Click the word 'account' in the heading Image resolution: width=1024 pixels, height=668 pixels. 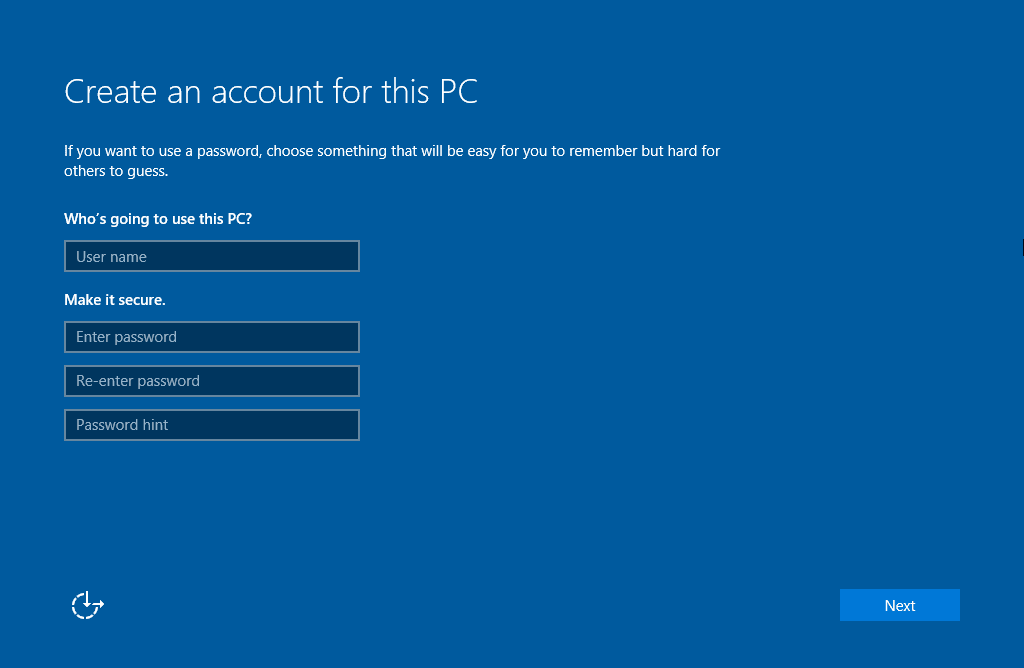tap(269, 92)
